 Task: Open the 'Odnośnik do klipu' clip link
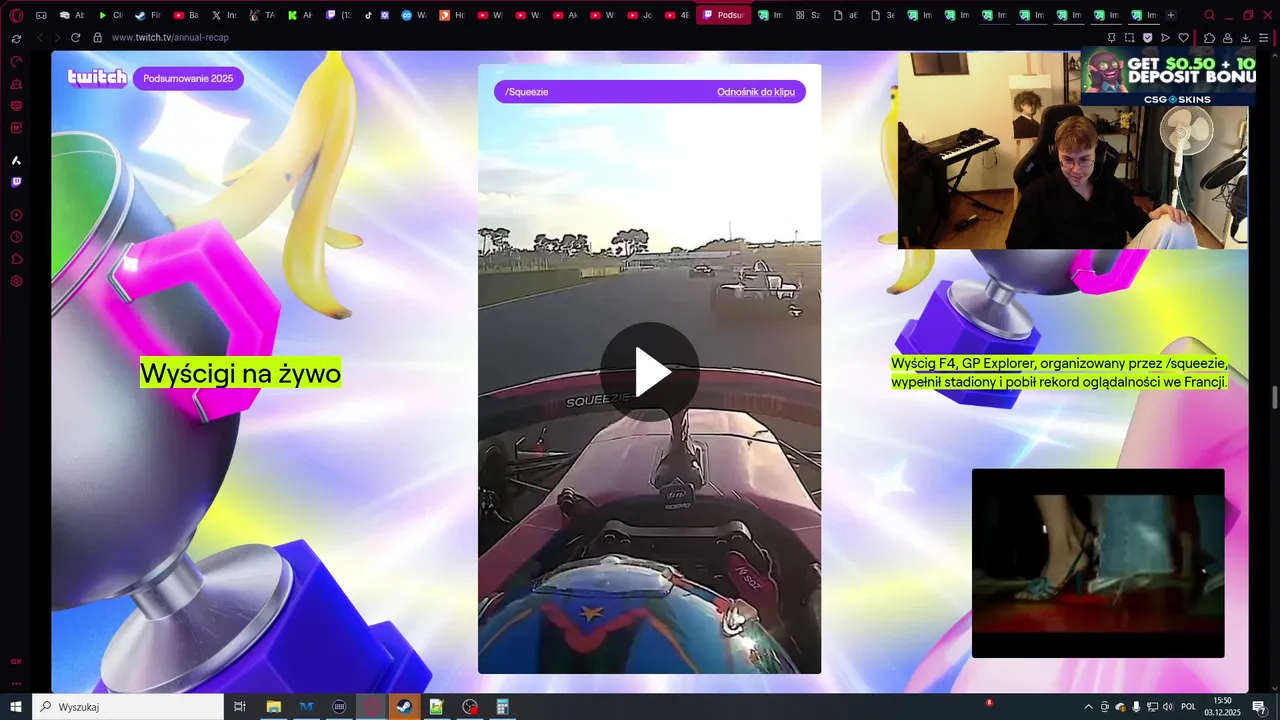[x=756, y=92]
